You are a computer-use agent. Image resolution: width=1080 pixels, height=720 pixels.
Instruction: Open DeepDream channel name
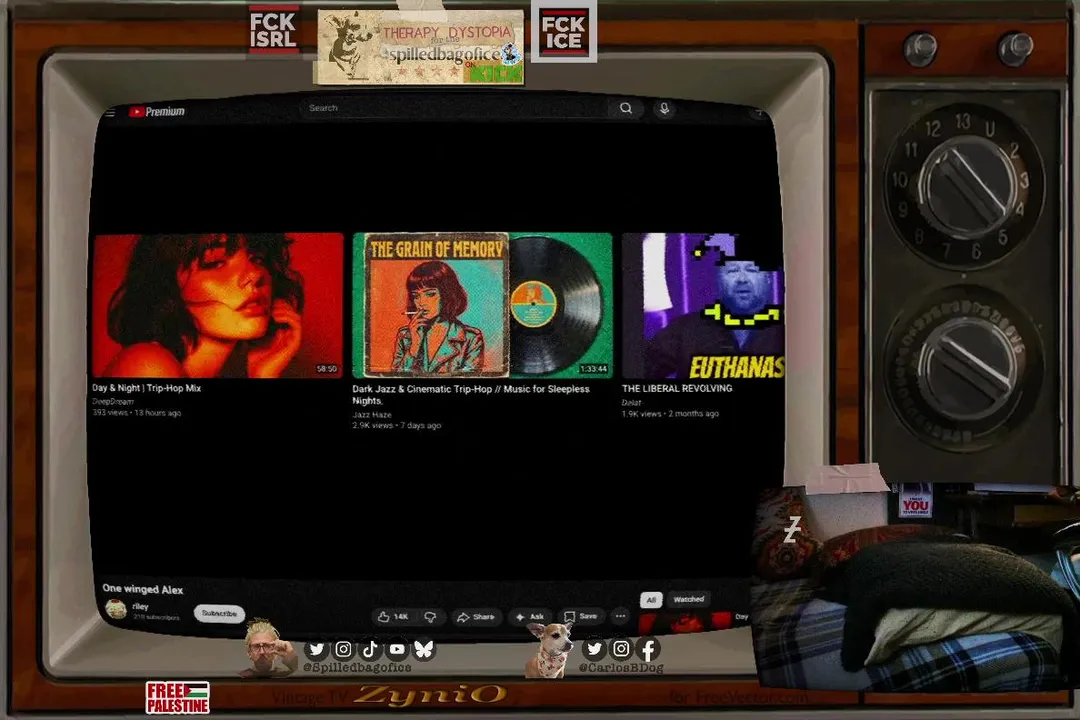[x=113, y=401]
